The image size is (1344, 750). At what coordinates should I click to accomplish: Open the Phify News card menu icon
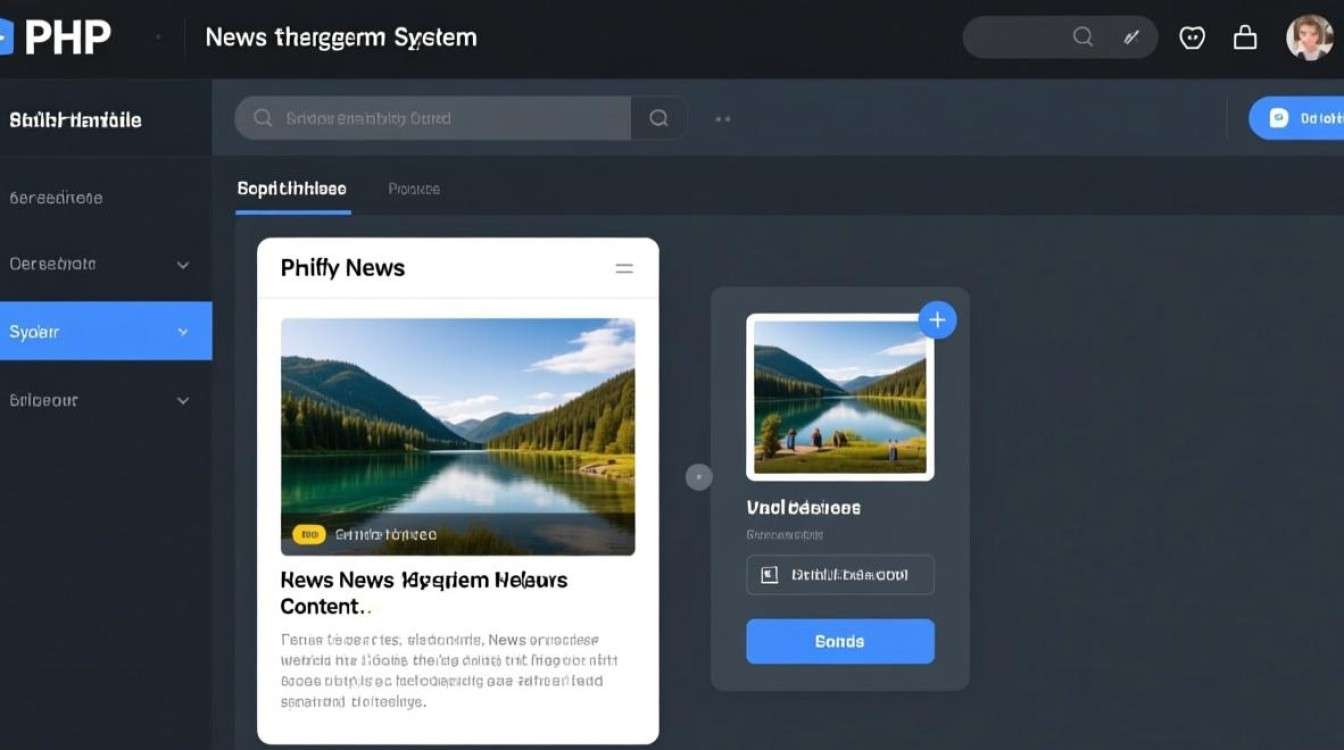coord(624,268)
